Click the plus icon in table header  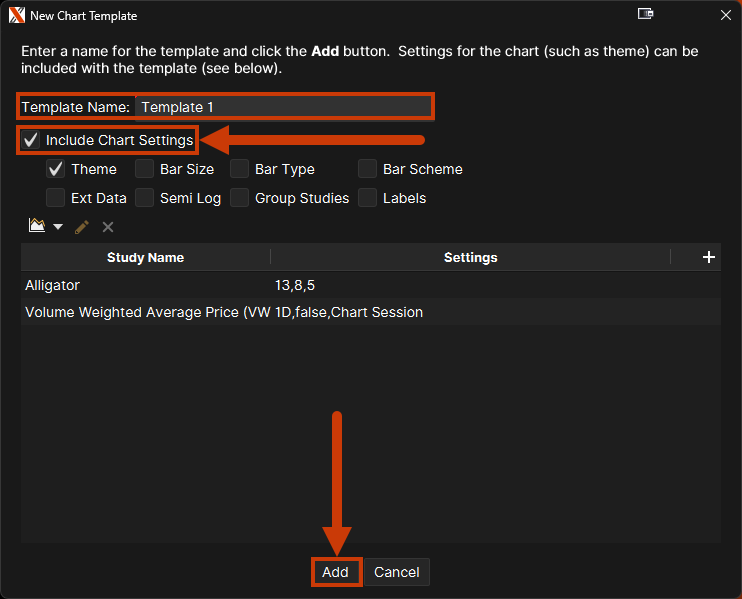709,257
